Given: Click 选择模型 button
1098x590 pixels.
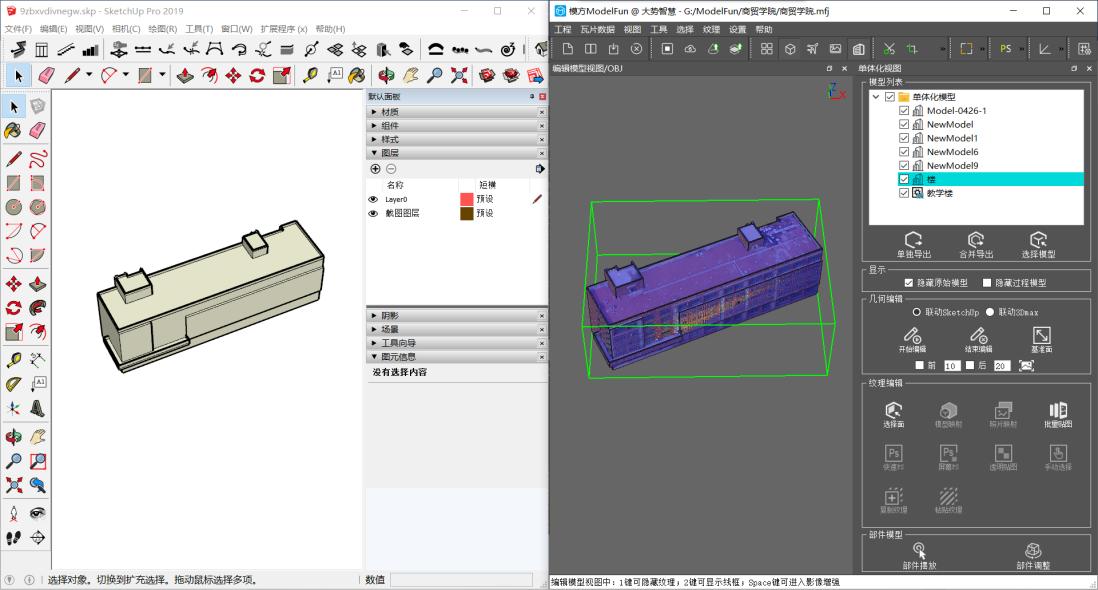Looking at the screenshot, I should coord(1038,245).
